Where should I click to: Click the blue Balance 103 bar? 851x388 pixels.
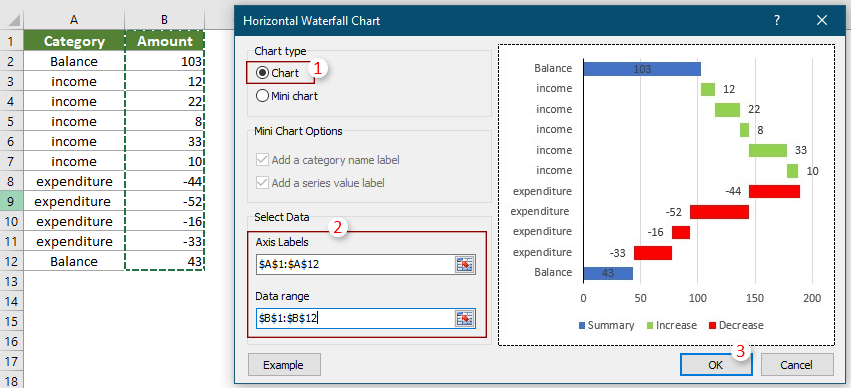(642, 68)
